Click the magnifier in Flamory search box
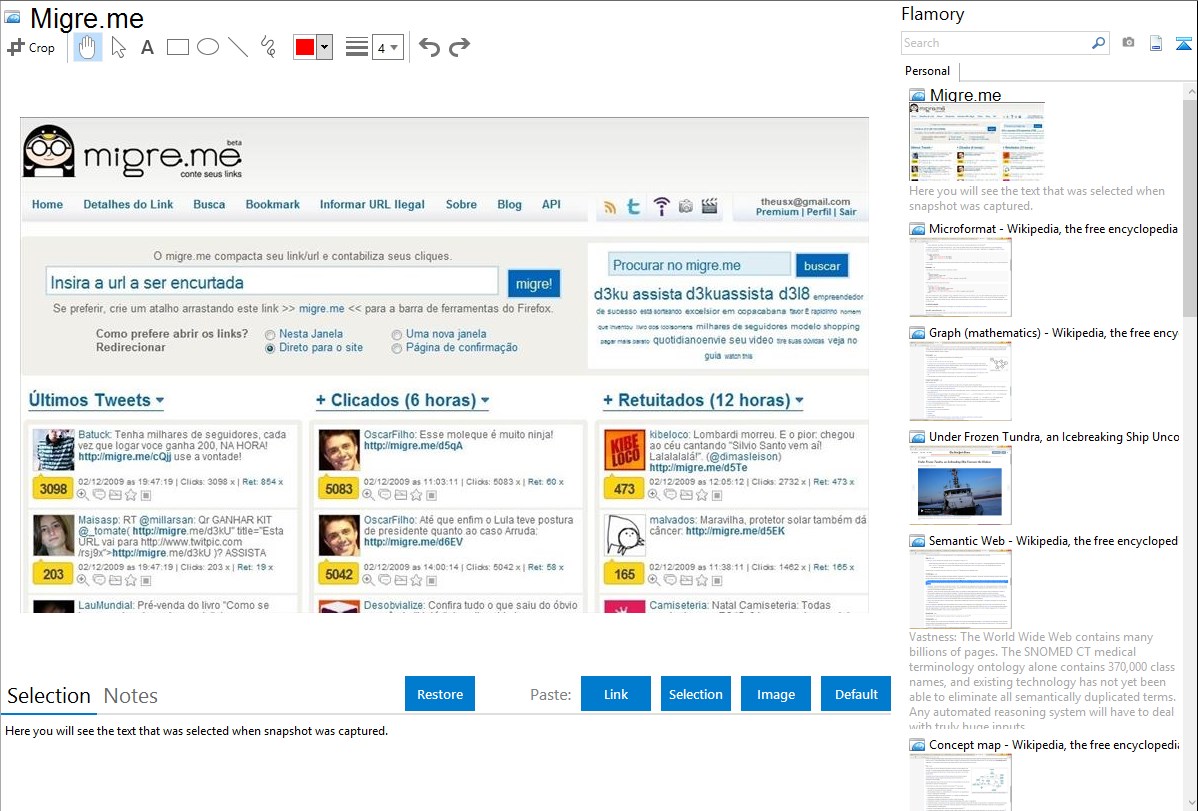The image size is (1198, 811). tap(1099, 43)
